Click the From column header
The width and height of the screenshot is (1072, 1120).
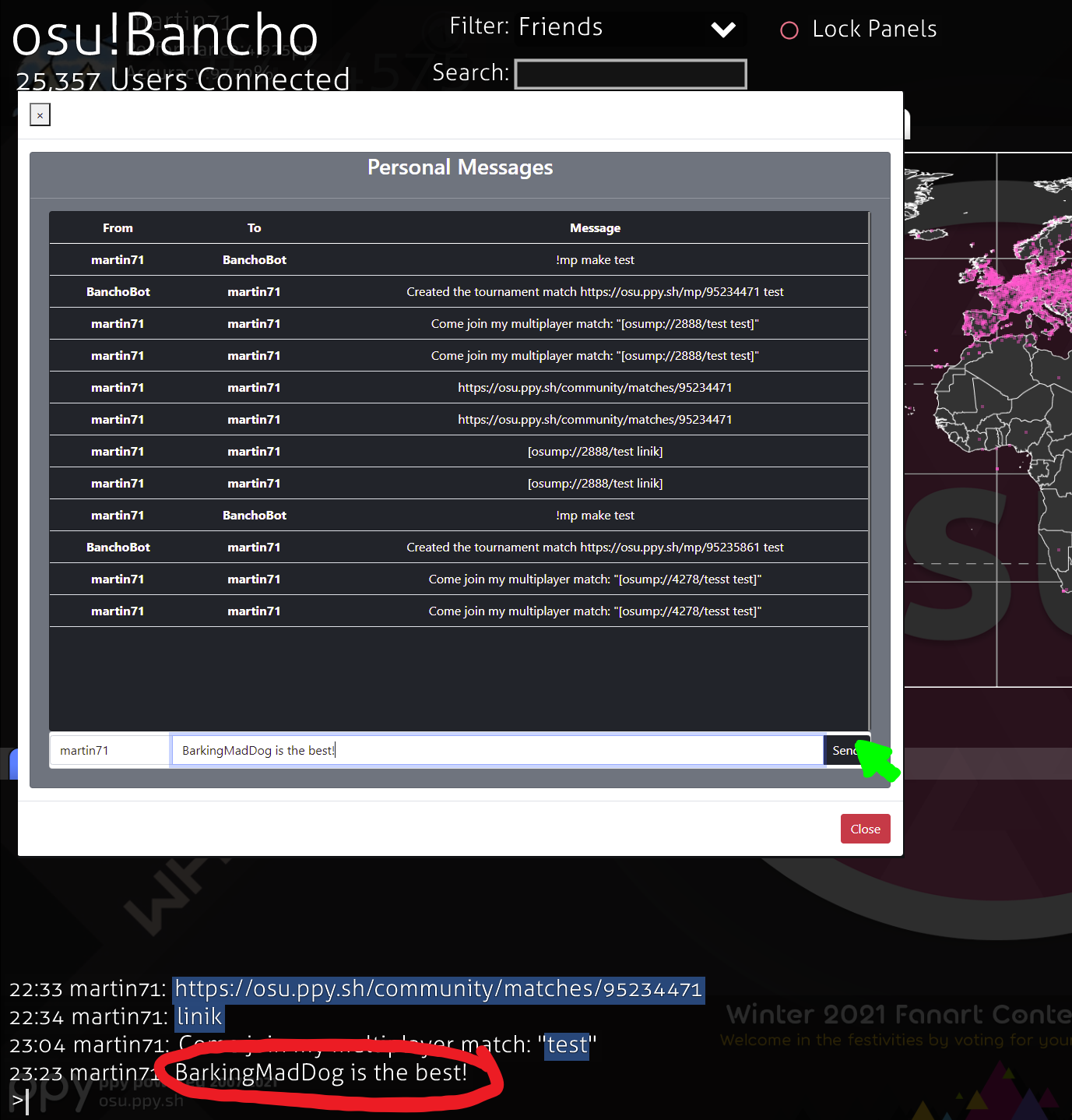(x=118, y=228)
